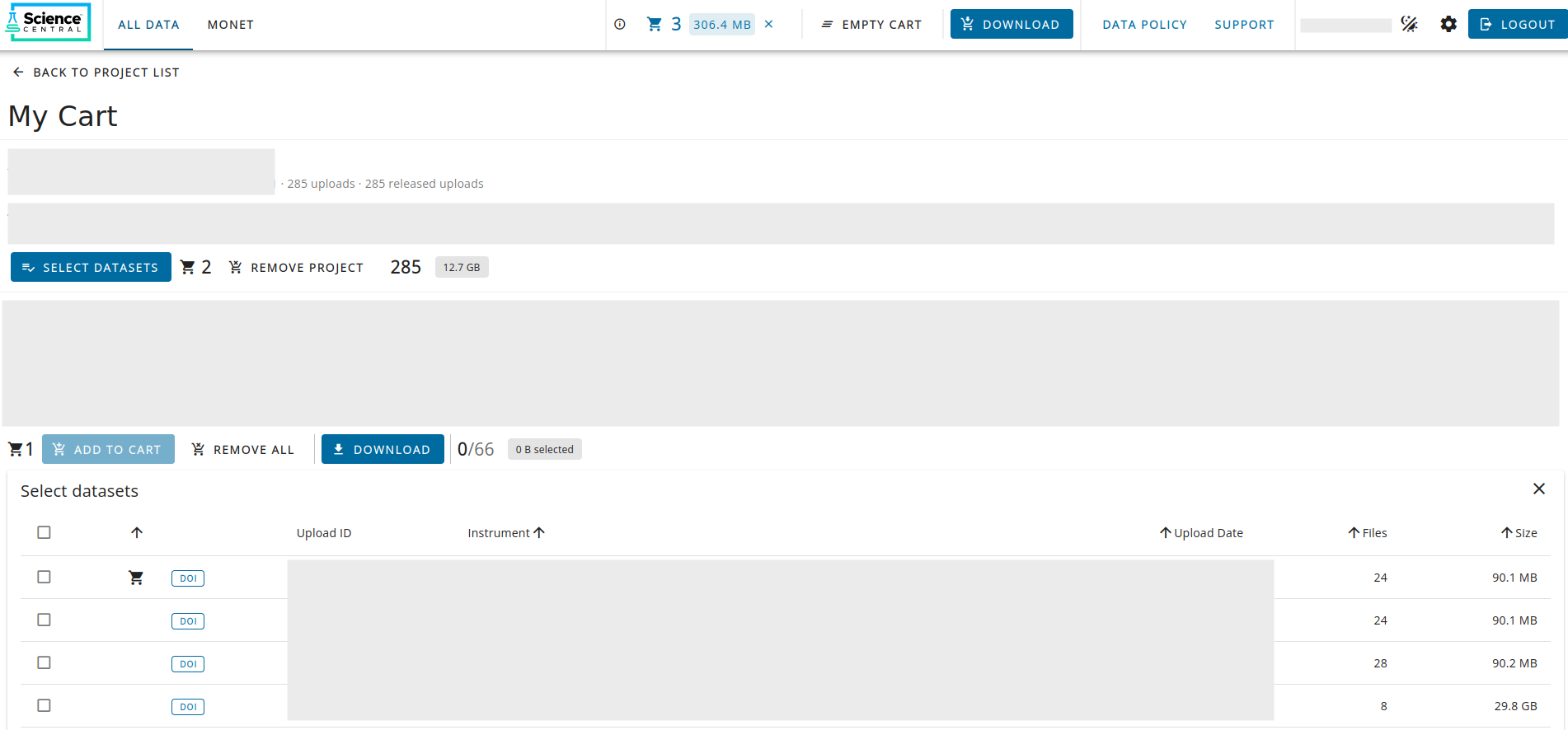
Task: Click the 12.7 GB size badge
Action: click(x=462, y=267)
